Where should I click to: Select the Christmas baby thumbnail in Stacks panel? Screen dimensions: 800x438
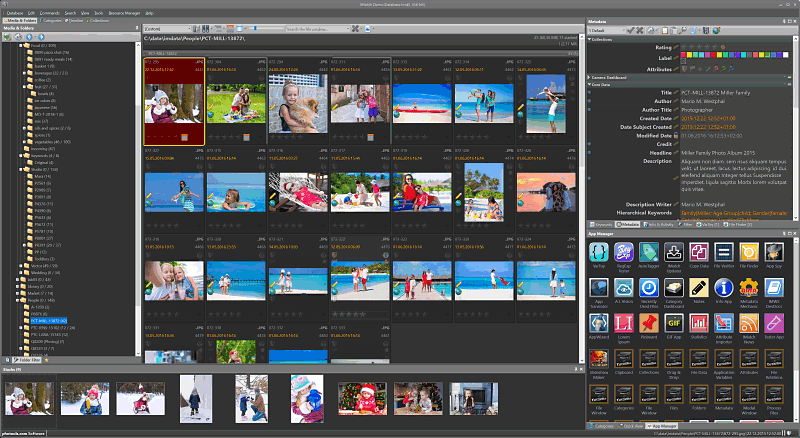362,398
